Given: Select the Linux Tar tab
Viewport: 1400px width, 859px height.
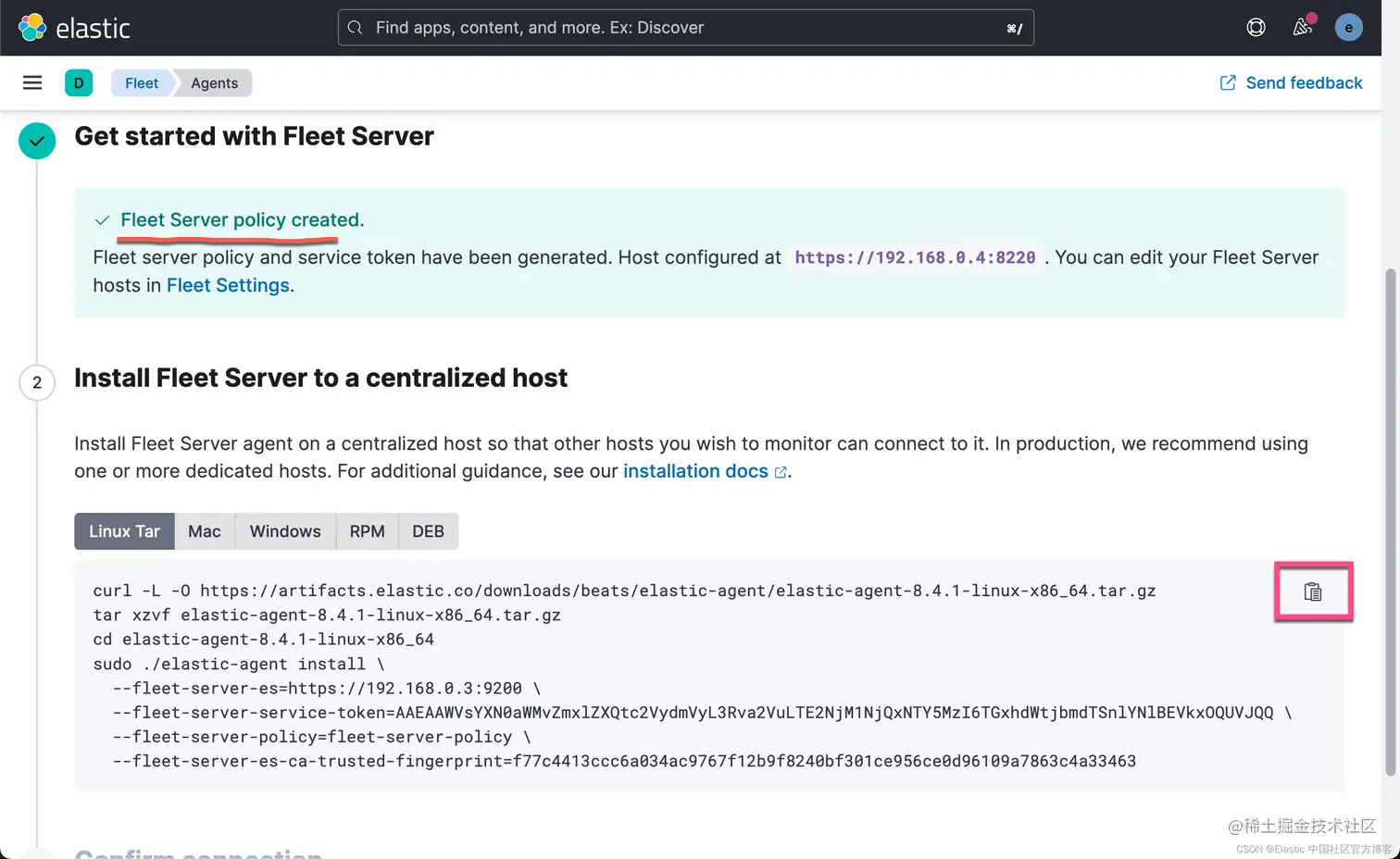Looking at the screenshot, I should pyautogui.click(x=124, y=531).
